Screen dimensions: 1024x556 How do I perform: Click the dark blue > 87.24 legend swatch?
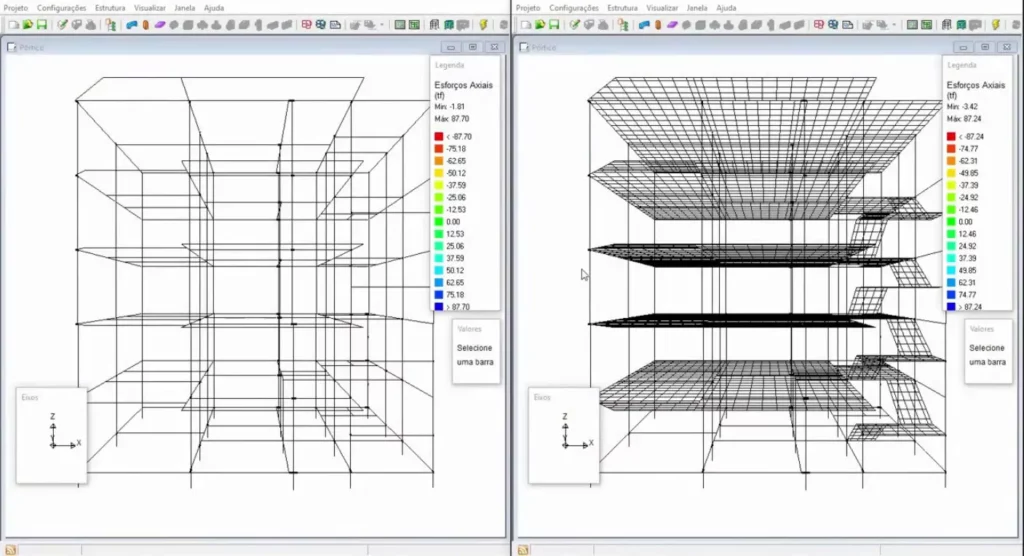(x=950, y=307)
